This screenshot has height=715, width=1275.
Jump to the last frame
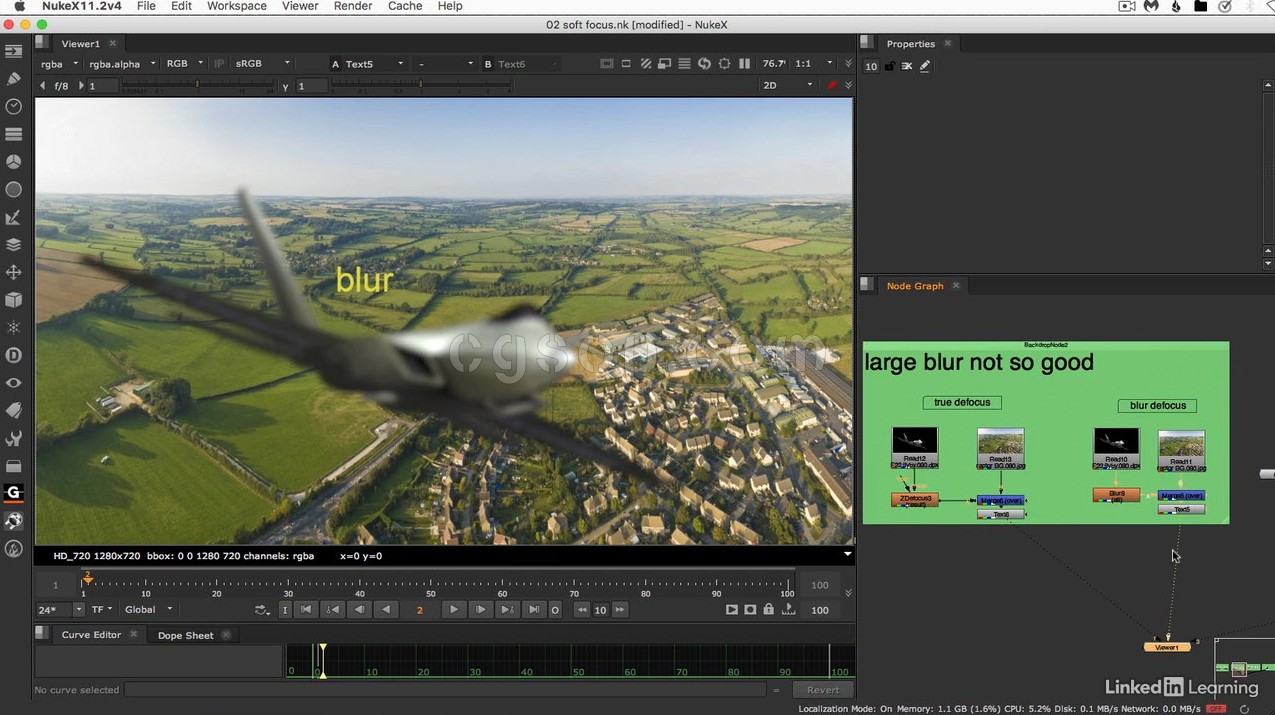click(x=534, y=610)
